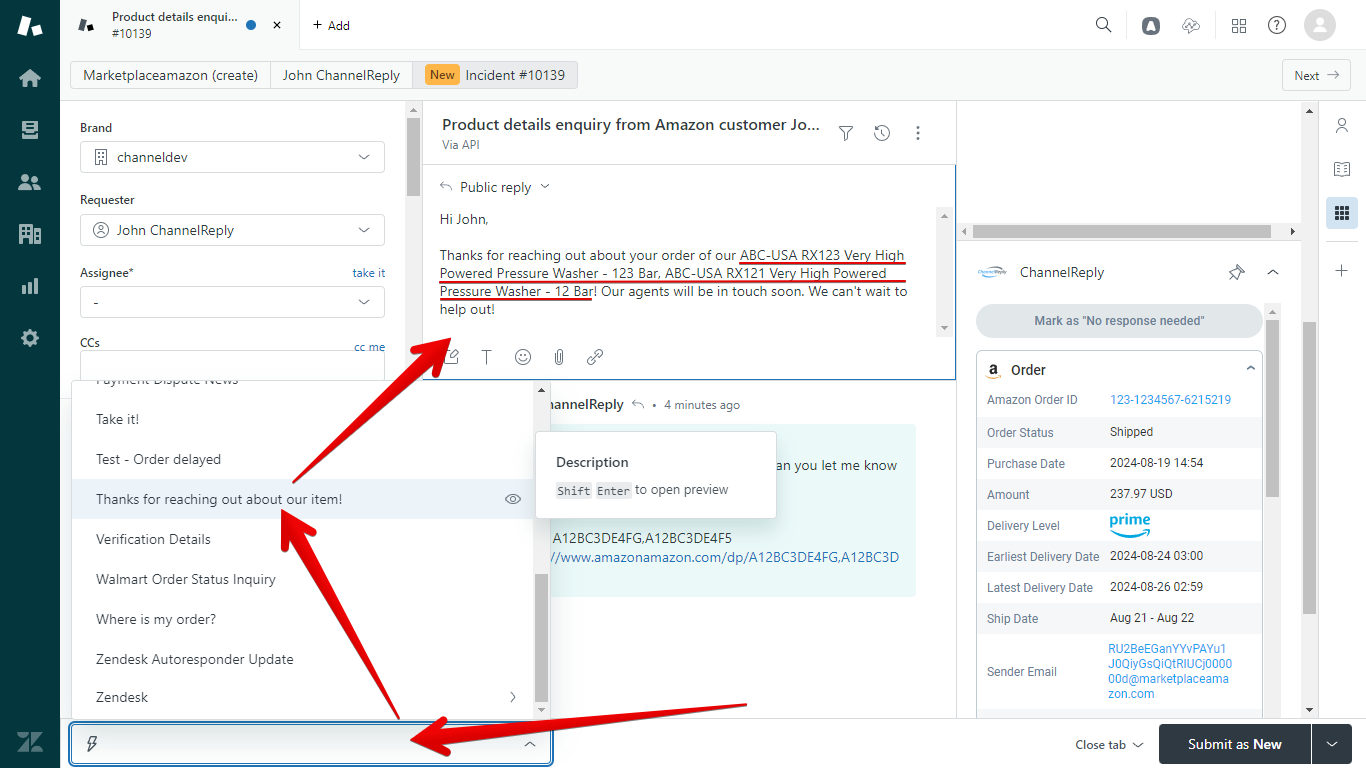
Task: Select Walmart Order Status Inquiry macro
Action: pos(303,579)
